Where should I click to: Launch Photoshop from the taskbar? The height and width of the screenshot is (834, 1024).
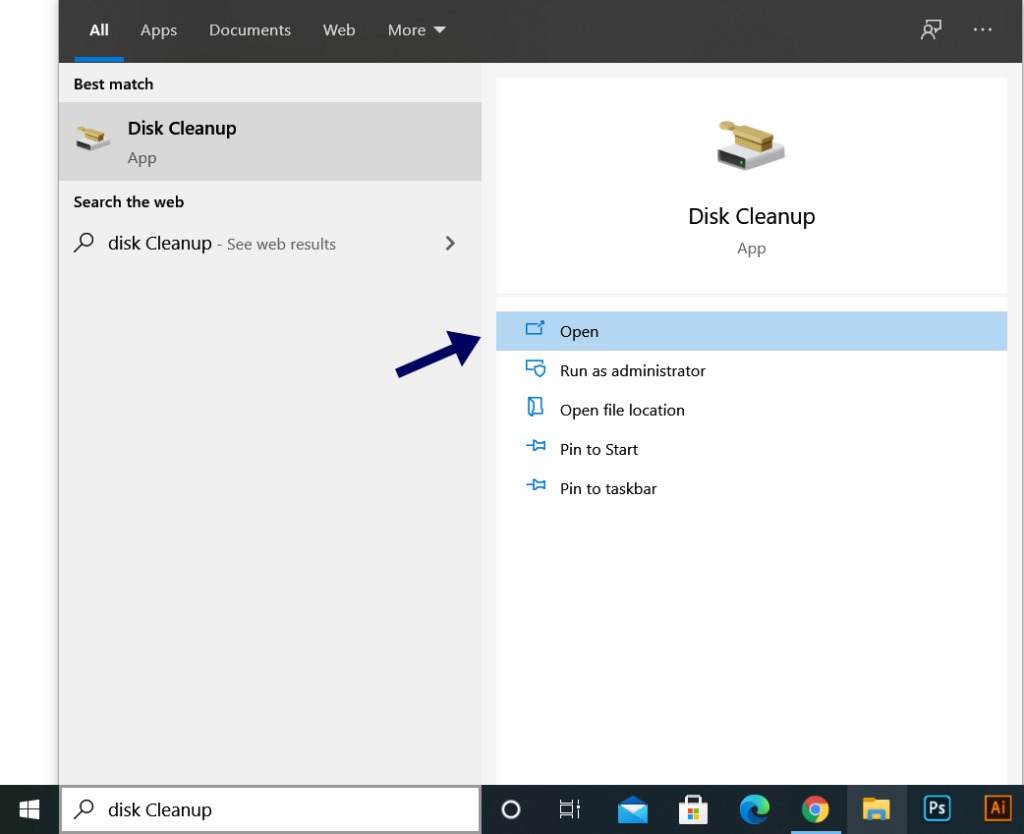[937, 809]
